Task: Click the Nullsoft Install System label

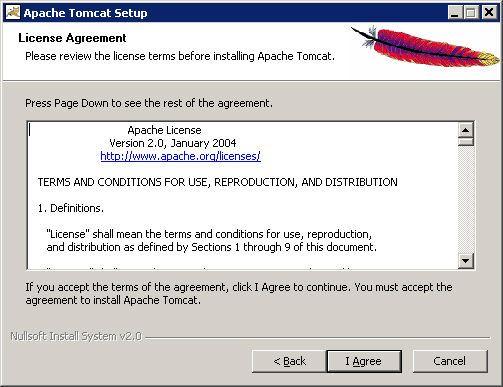Action: click(x=76, y=336)
